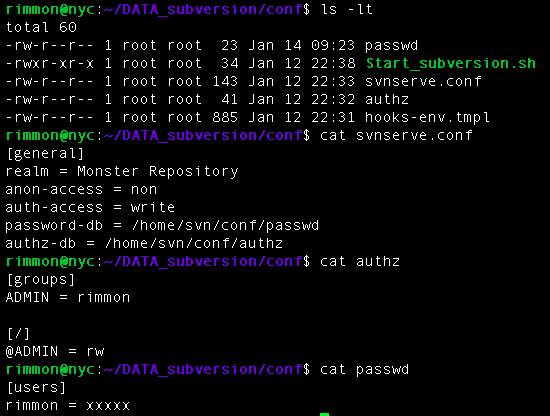
Task: Click the 'cat passwd' command text
Action: [x=364, y=369]
